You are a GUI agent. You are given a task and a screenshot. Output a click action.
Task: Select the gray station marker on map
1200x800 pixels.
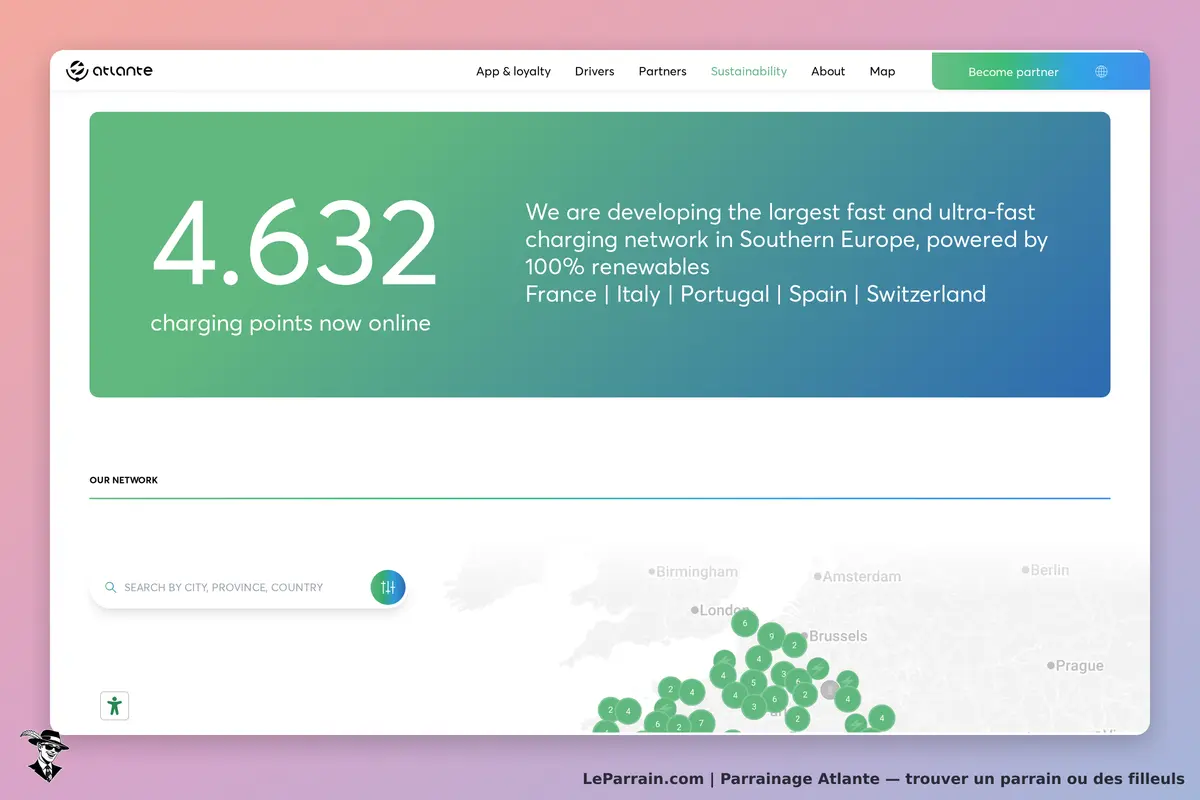pyautogui.click(x=830, y=690)
